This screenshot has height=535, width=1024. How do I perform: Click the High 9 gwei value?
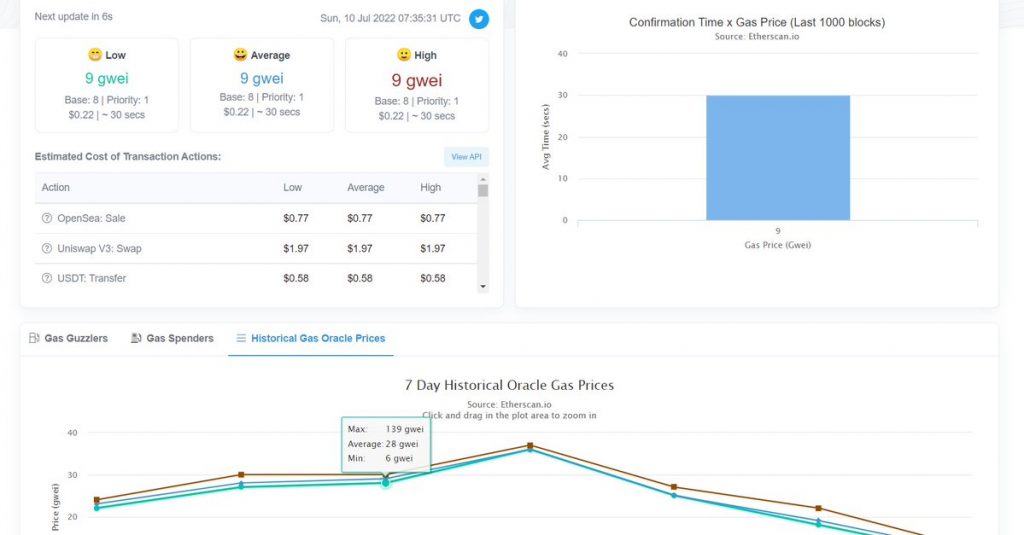pyautogui.click(x=417, y=80)
